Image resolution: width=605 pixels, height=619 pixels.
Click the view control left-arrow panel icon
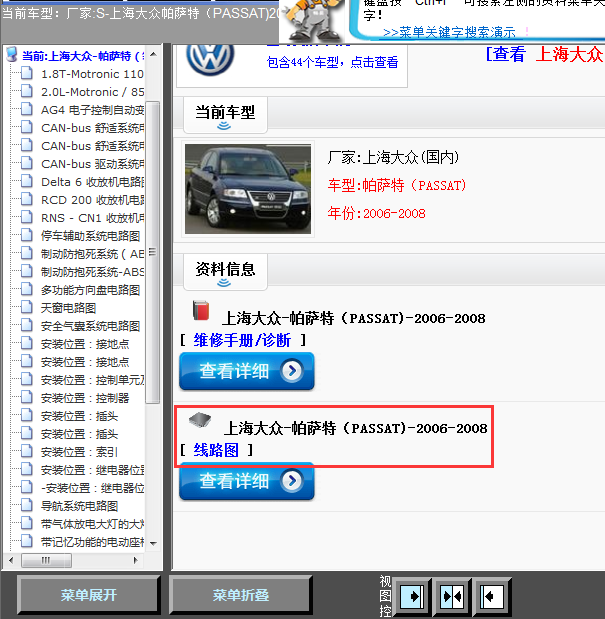[x=491, y=596]
